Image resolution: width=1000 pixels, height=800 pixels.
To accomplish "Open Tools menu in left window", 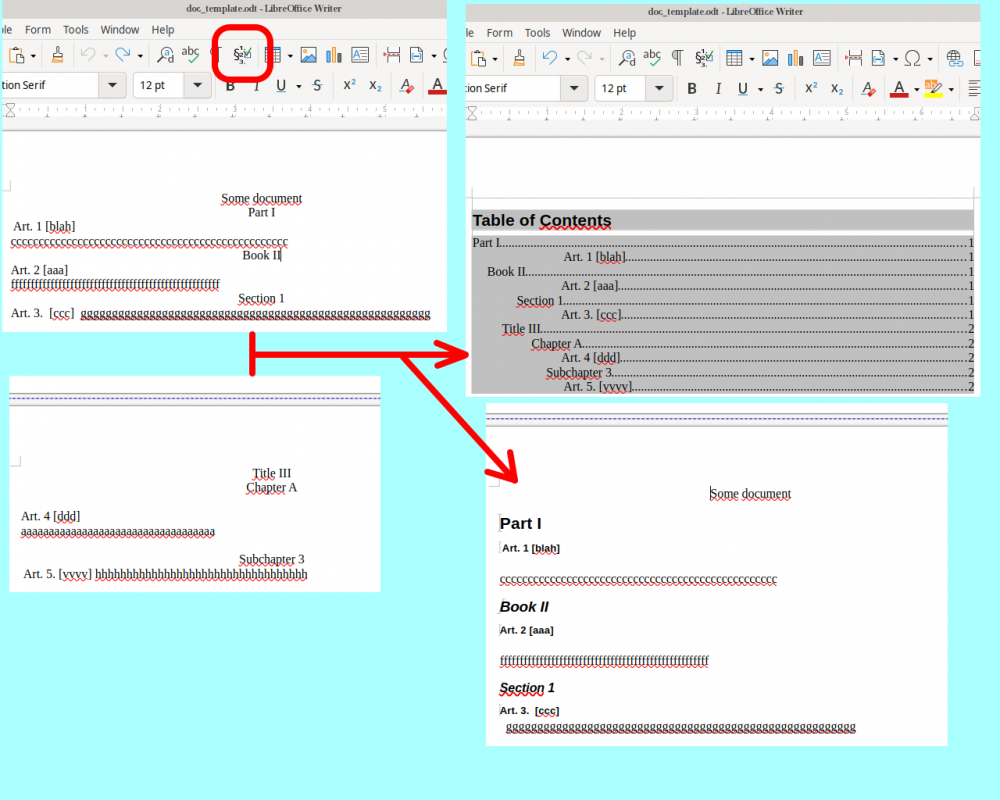I will pos(75,29).
